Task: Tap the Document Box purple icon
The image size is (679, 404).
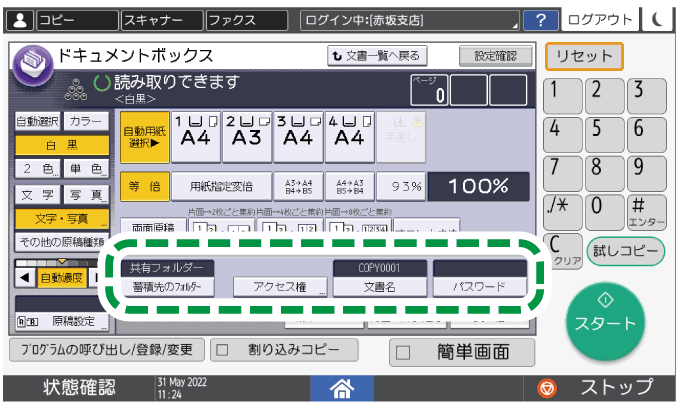Action: pos(32,66)
